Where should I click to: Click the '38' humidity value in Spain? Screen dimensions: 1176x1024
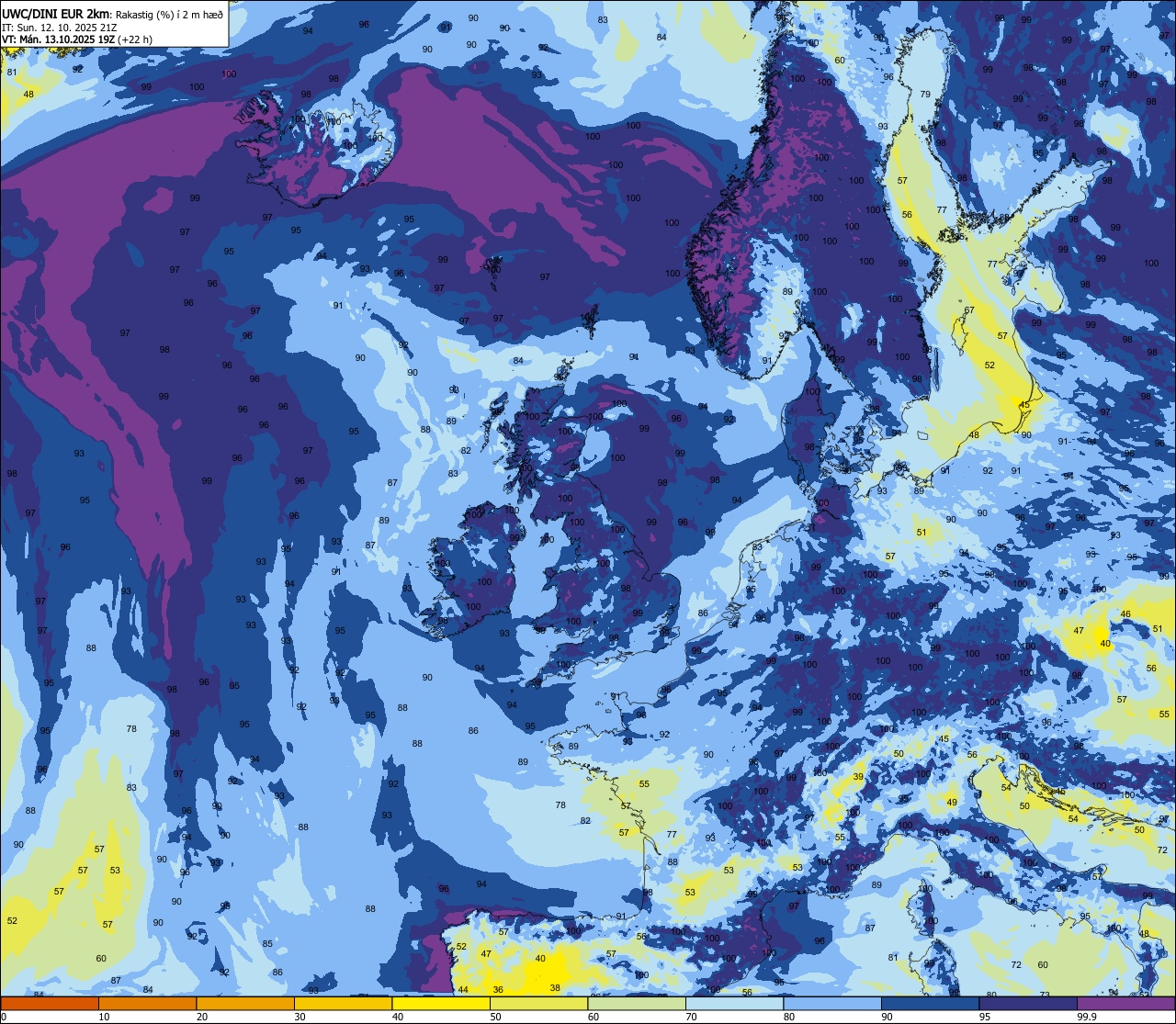click(555, 987)
